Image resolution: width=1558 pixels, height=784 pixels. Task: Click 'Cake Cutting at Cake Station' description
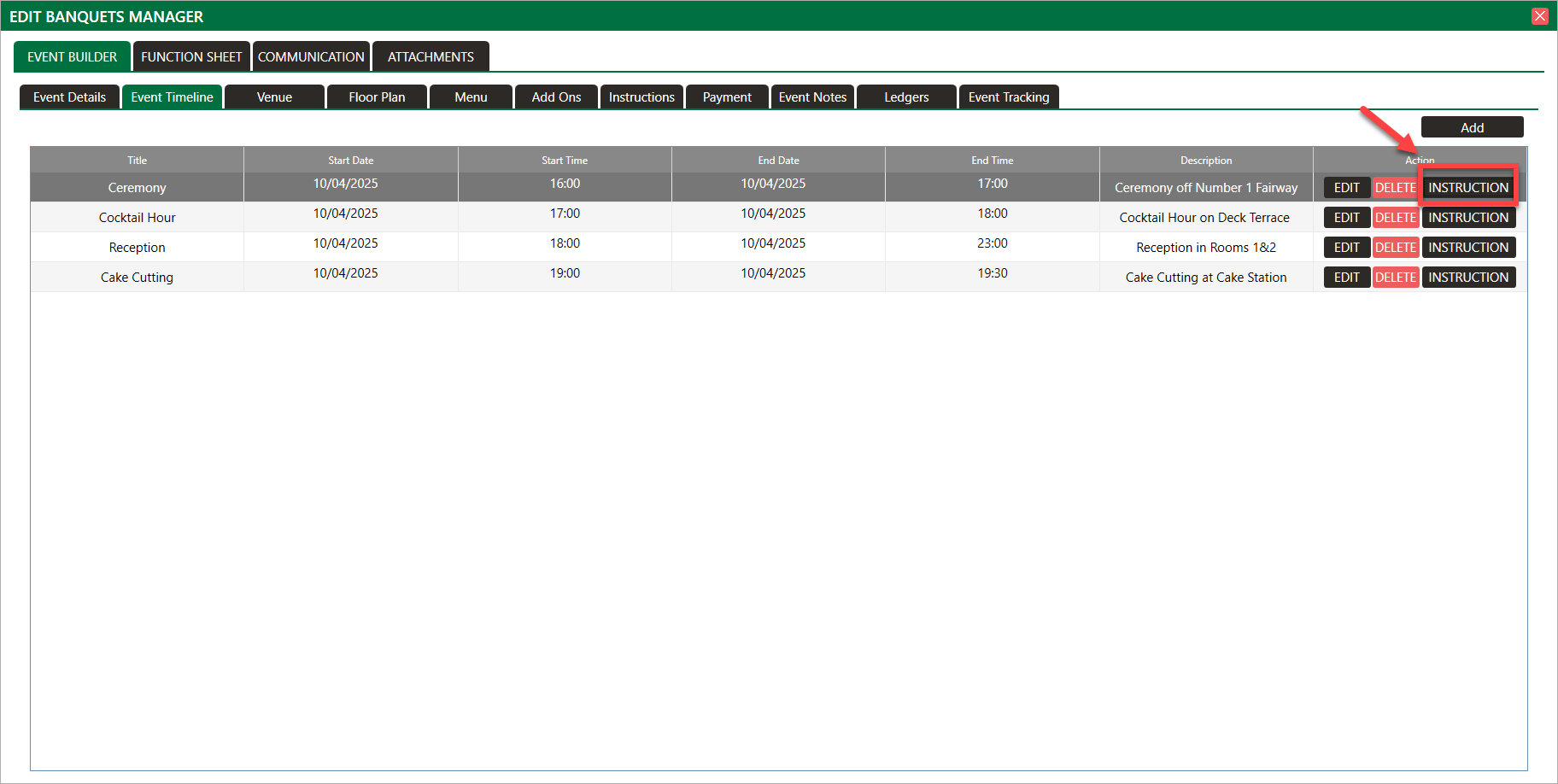[x=1206, y=278]
